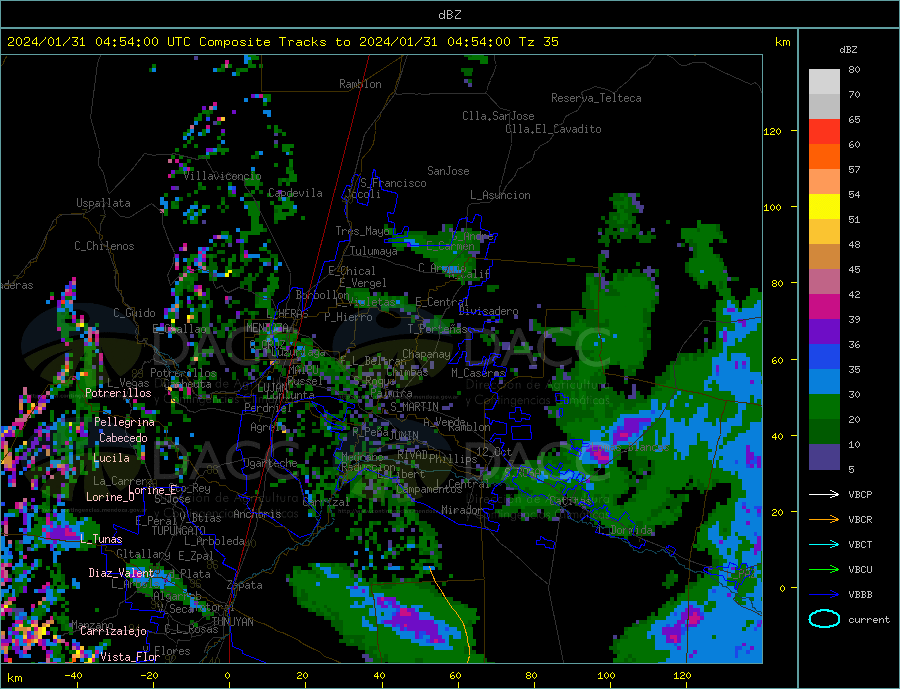
Task: Click the 'Clla.SanJose' map label
Action: click(498, 116)
